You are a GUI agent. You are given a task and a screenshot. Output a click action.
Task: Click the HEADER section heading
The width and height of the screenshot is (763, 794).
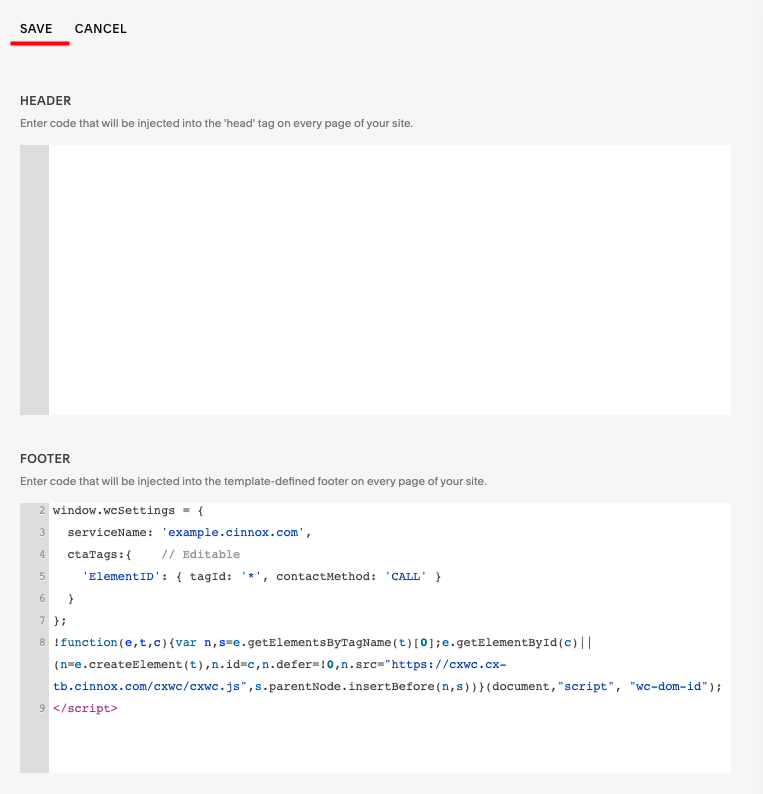click(46, 101)
